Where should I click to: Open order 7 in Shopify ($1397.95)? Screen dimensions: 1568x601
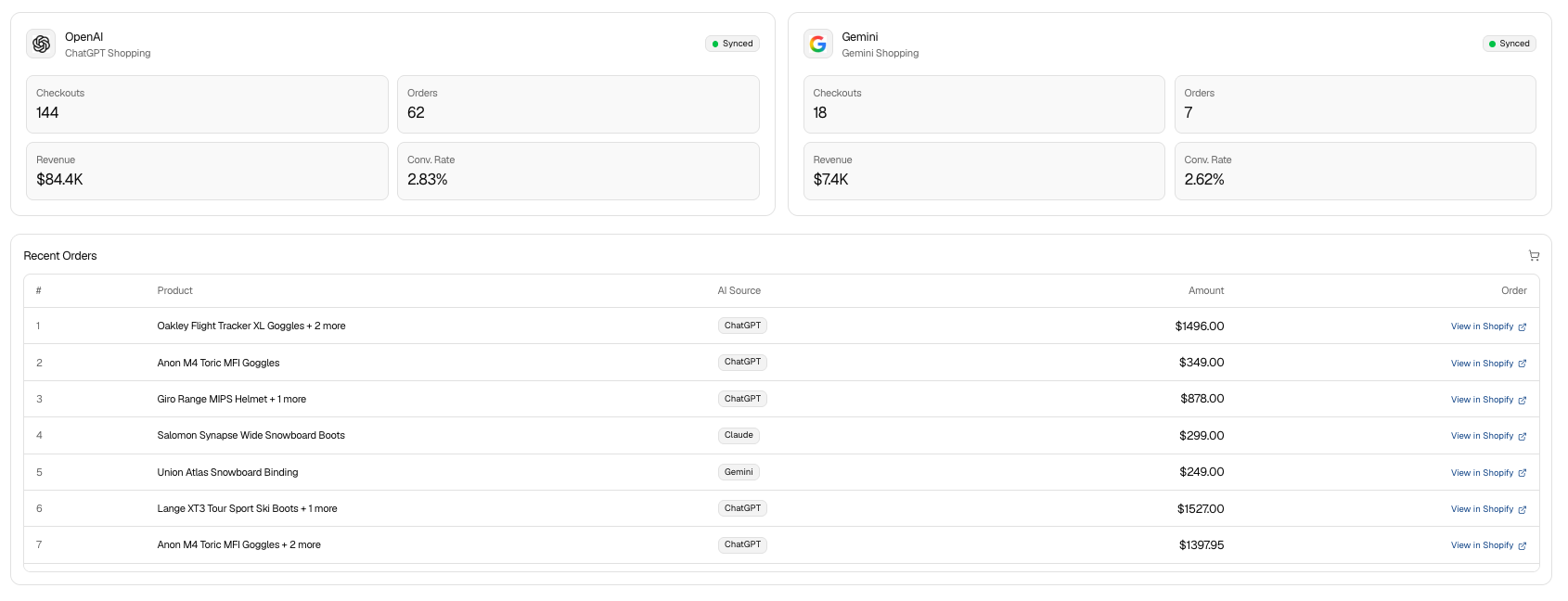click(1488, 545)
